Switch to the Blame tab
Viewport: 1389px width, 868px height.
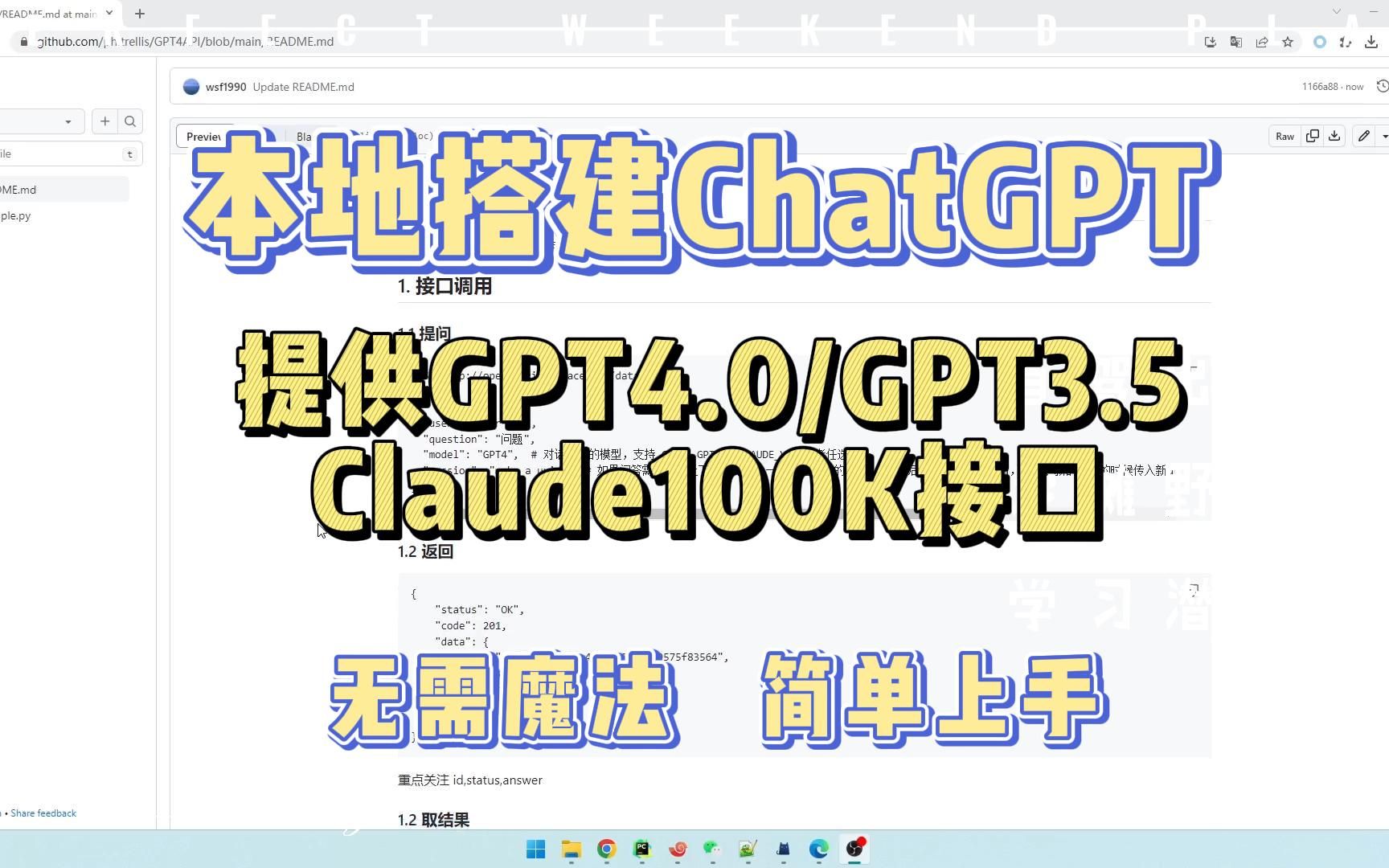304,137
